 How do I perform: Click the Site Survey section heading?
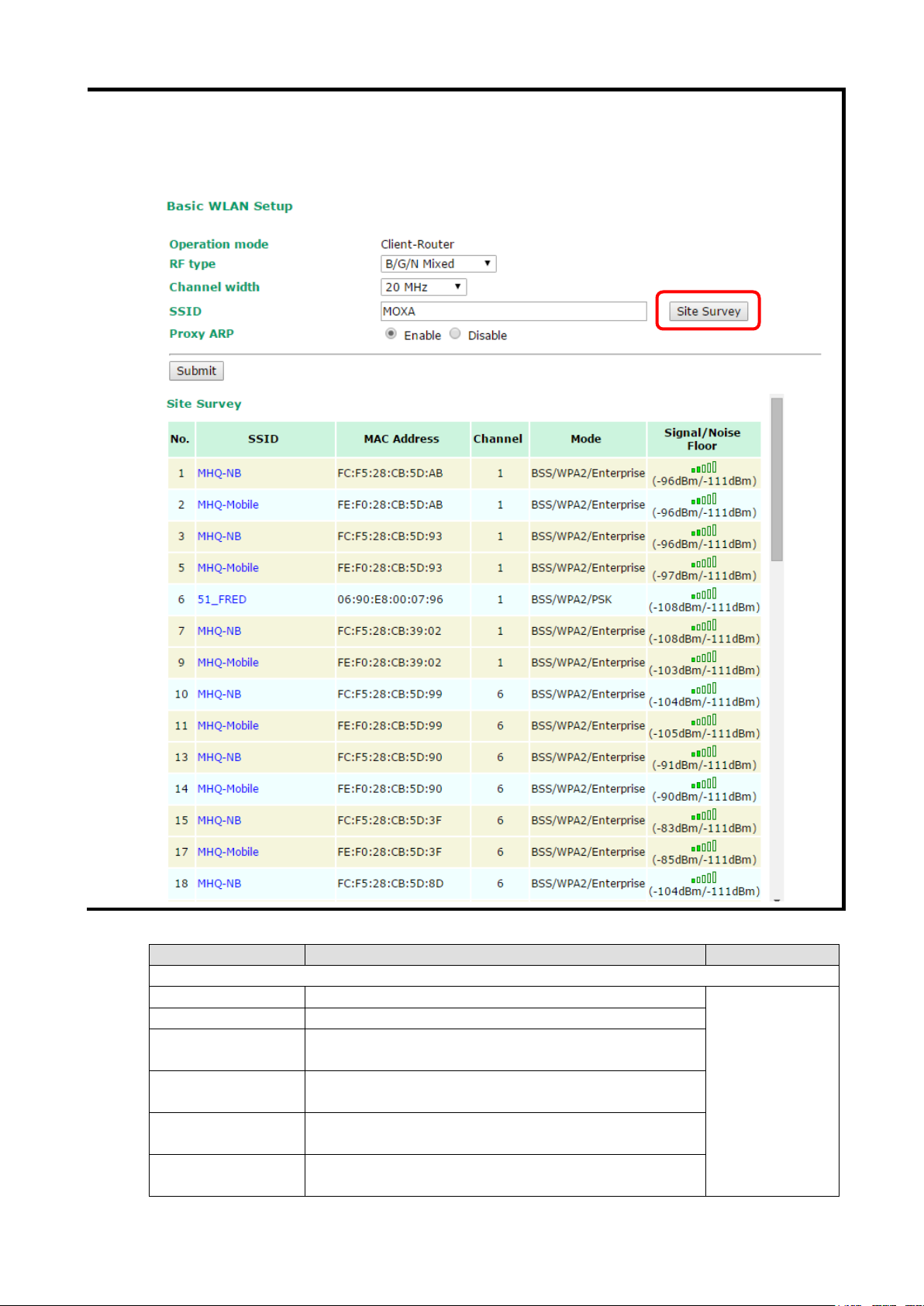[x=204, y=404]
